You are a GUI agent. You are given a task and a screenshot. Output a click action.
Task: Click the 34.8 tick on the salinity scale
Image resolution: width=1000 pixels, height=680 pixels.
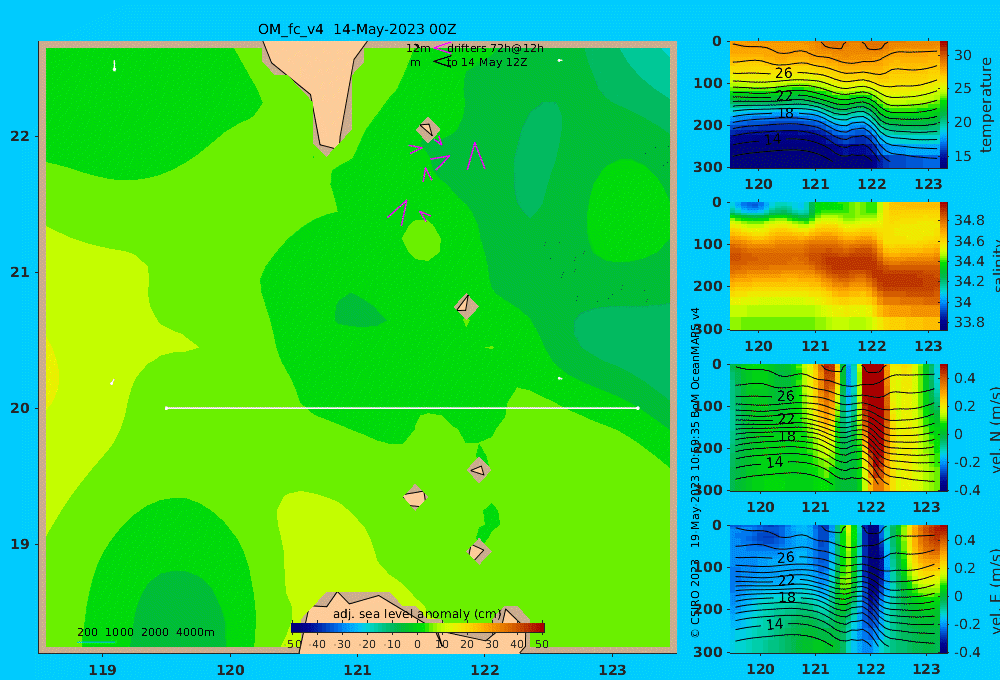[x=969, y=220]
